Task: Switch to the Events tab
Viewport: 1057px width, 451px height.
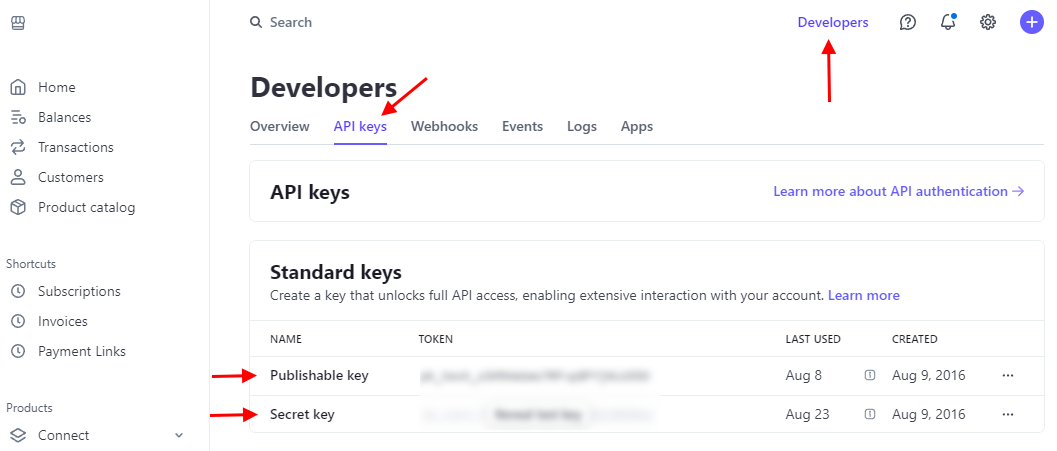Action: tap(522, 126)
